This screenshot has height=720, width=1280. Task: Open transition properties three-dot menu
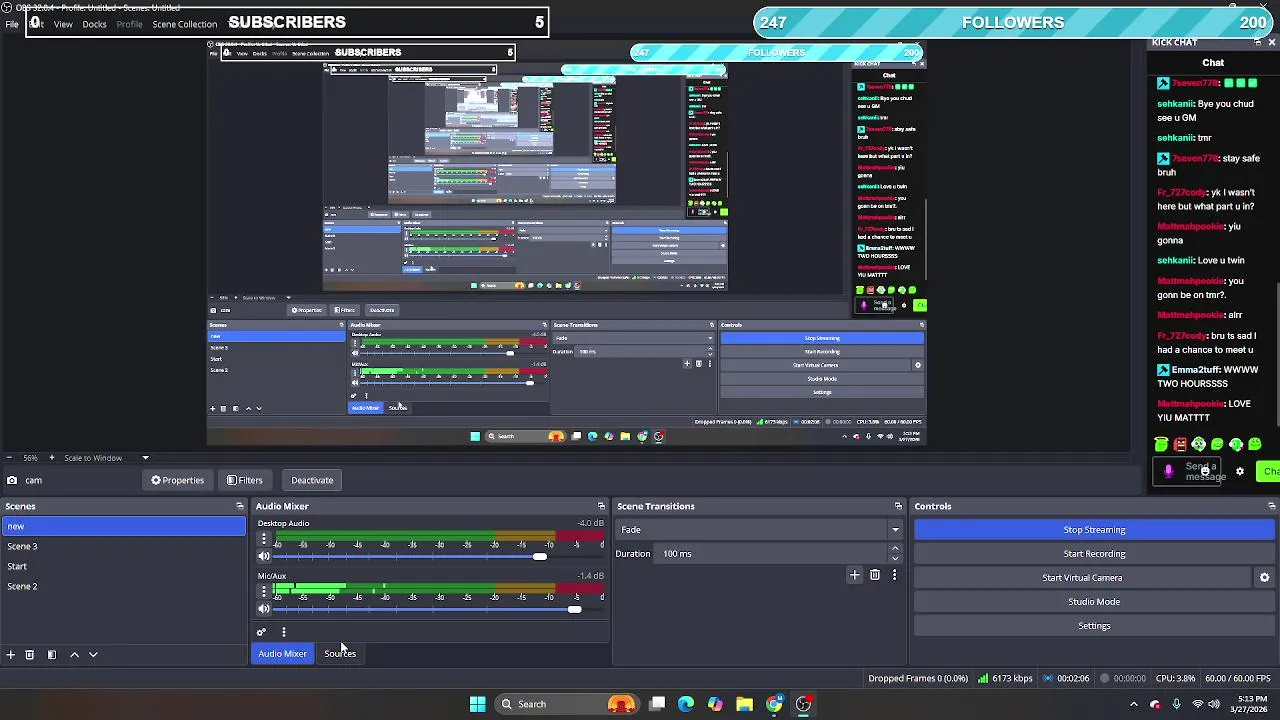(x=894, y=575)
